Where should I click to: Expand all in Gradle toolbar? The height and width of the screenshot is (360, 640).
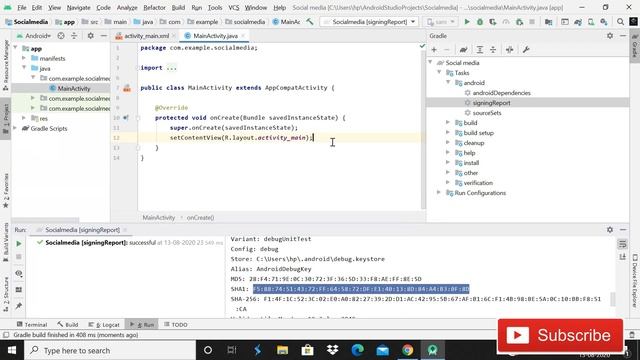coord(480,50)
